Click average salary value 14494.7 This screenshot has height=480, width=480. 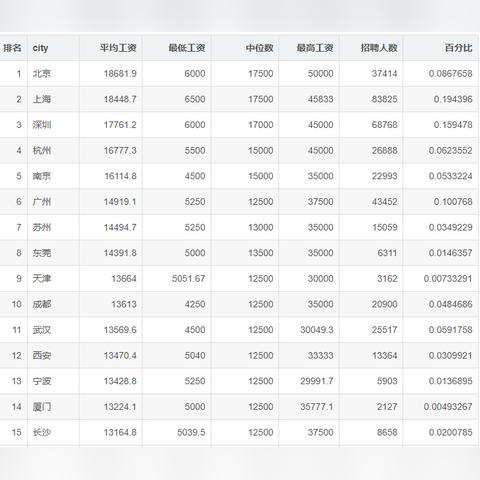(120, 227)
